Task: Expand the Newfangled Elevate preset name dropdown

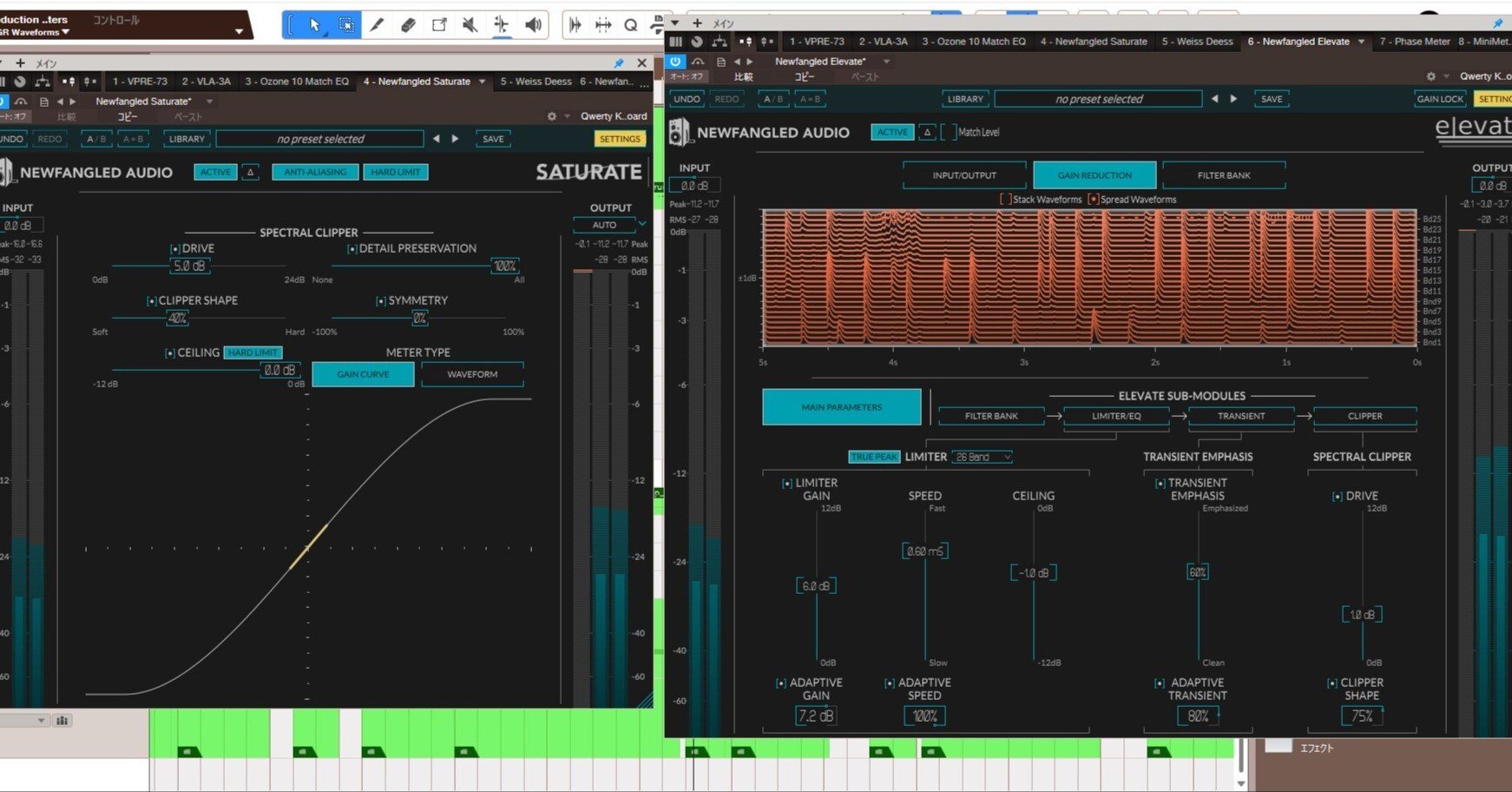Action: 886,61
